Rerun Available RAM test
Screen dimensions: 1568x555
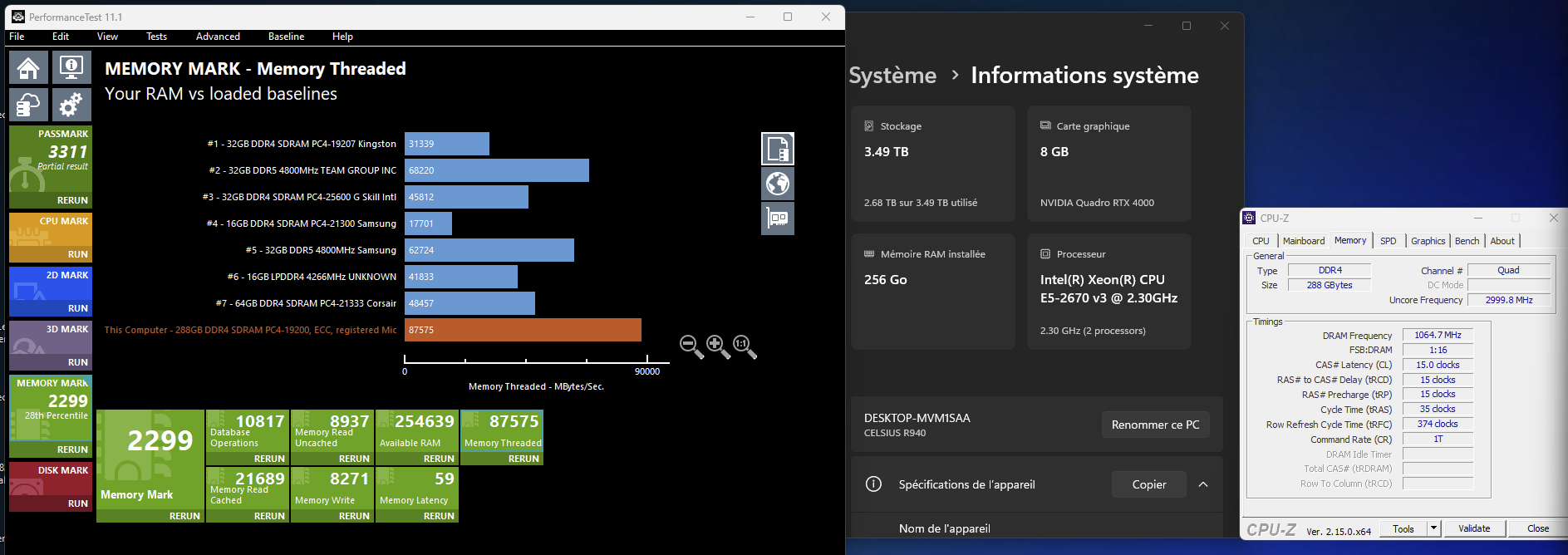(x=439, y=459)
